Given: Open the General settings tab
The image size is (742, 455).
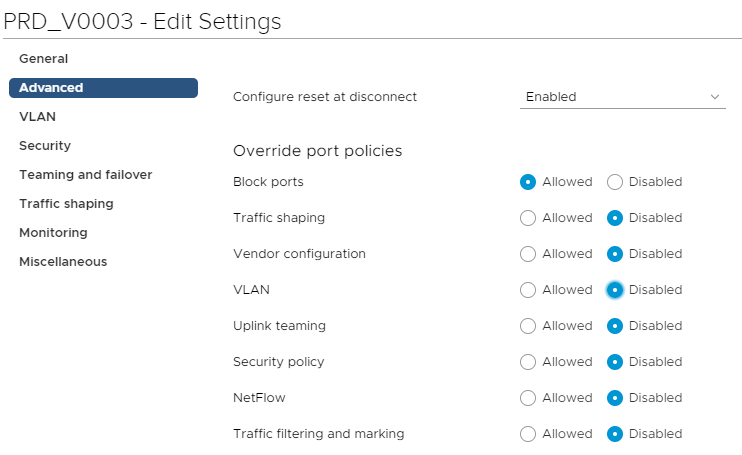Looking at the screenshot, I should 43,59.
